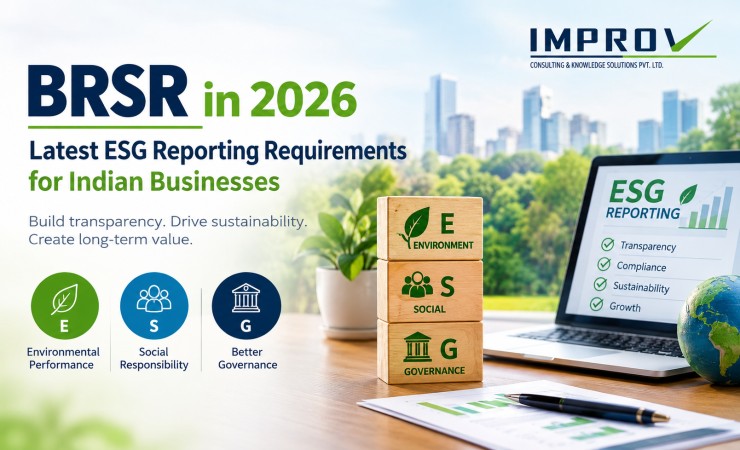Click the people icon on Social wooden block
Viewport: 740px width, 450px height.
point(417,285)
